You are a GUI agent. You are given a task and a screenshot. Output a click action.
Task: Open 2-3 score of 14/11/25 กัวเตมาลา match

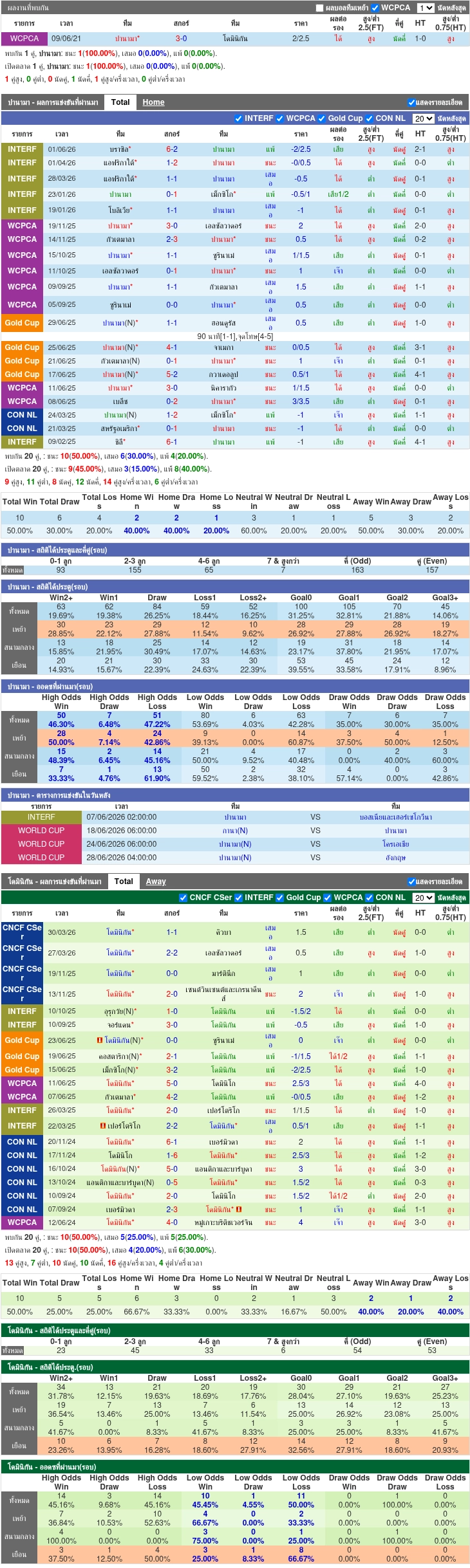(172, 239)
